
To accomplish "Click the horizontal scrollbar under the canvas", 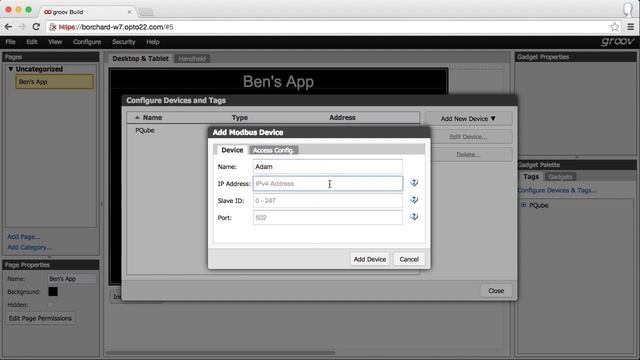I will (x=220, y=353).
